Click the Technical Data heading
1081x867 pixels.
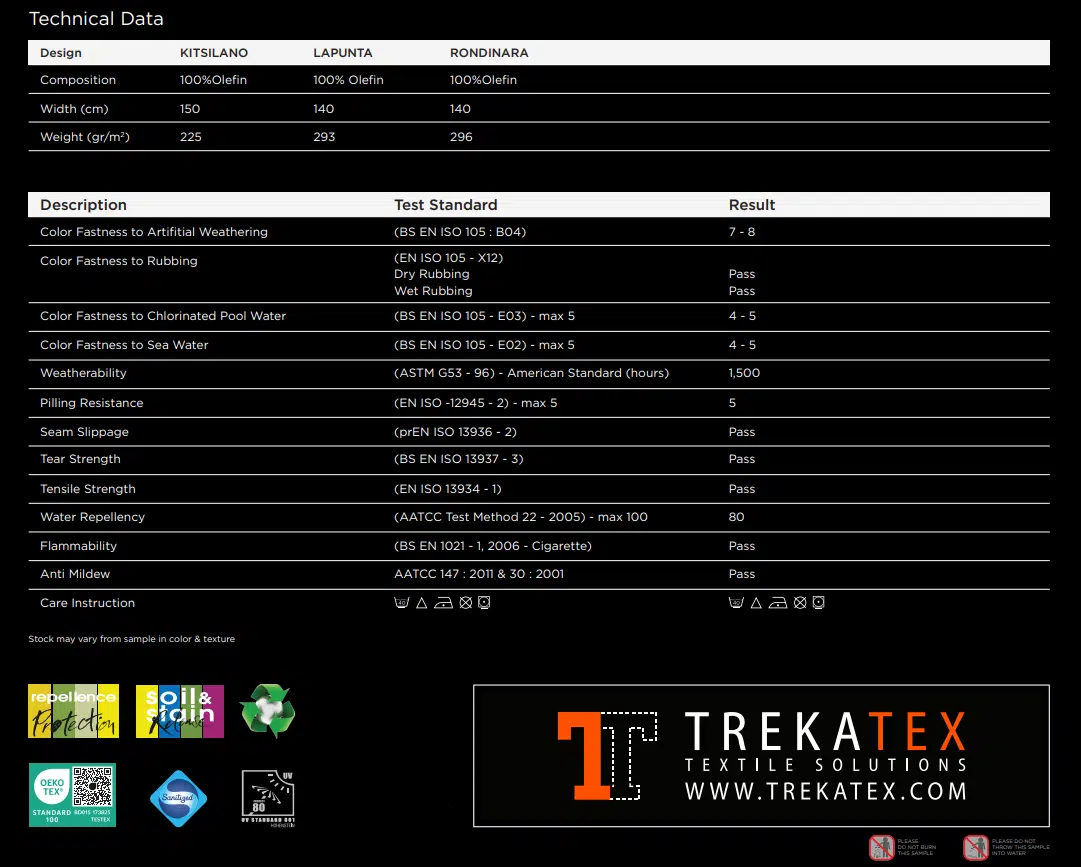click(x=96, y=19)
